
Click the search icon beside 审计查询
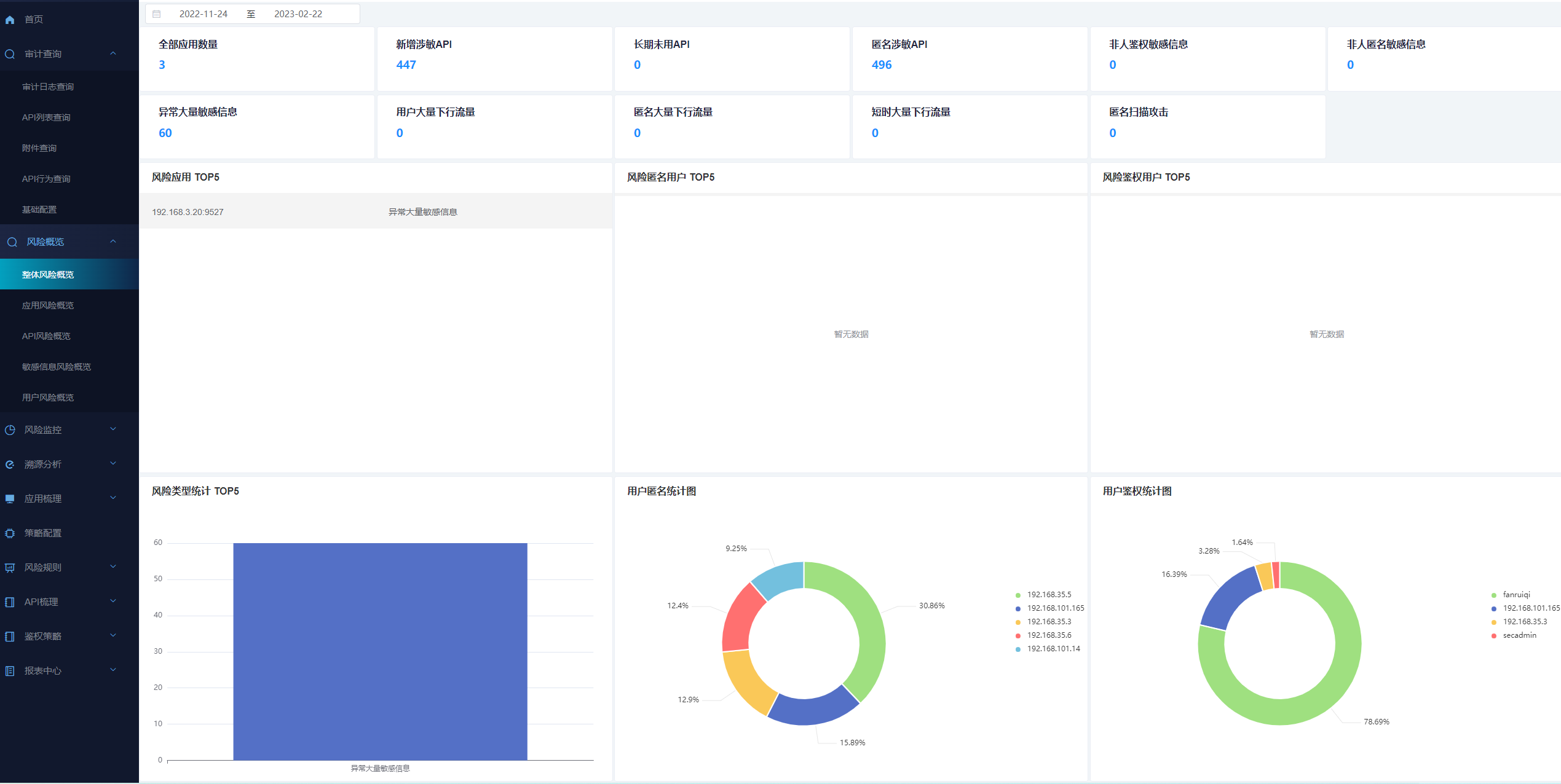[x=10, y=54]
